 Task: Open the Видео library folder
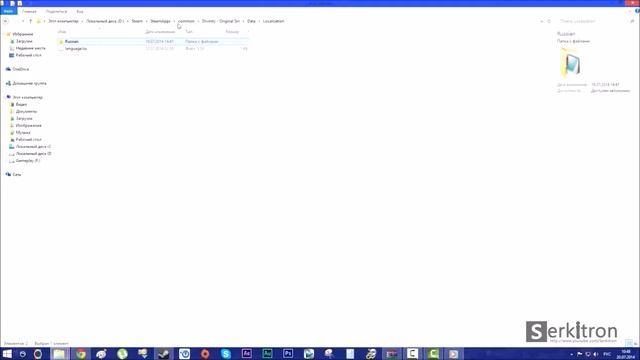21,104
